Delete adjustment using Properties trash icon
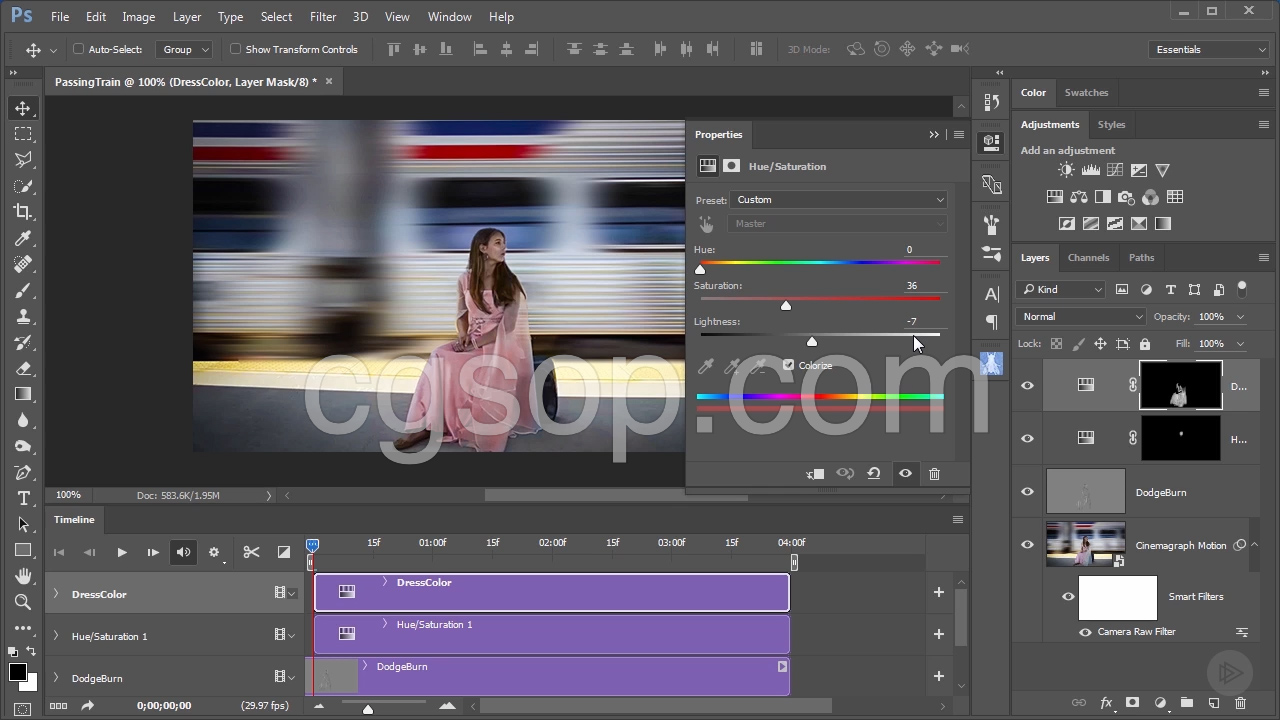The image size is (1280, 720). [x=934, y=474]
